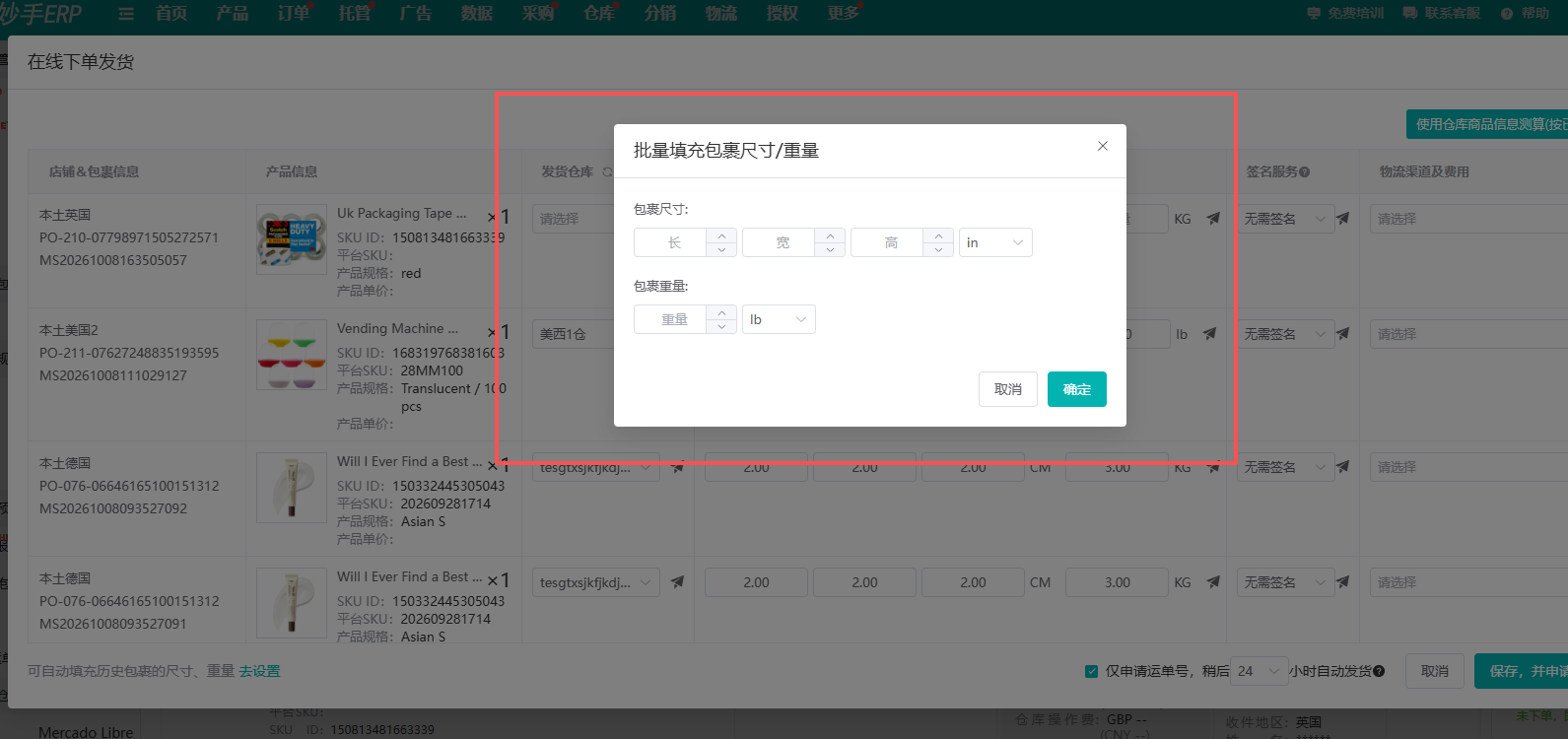Click paper-plane icon after 无需签名 in MS20261008093527091 row
Viewport: 1568px width, 739px height.
pyautogui.click(x=1342, y=582)
